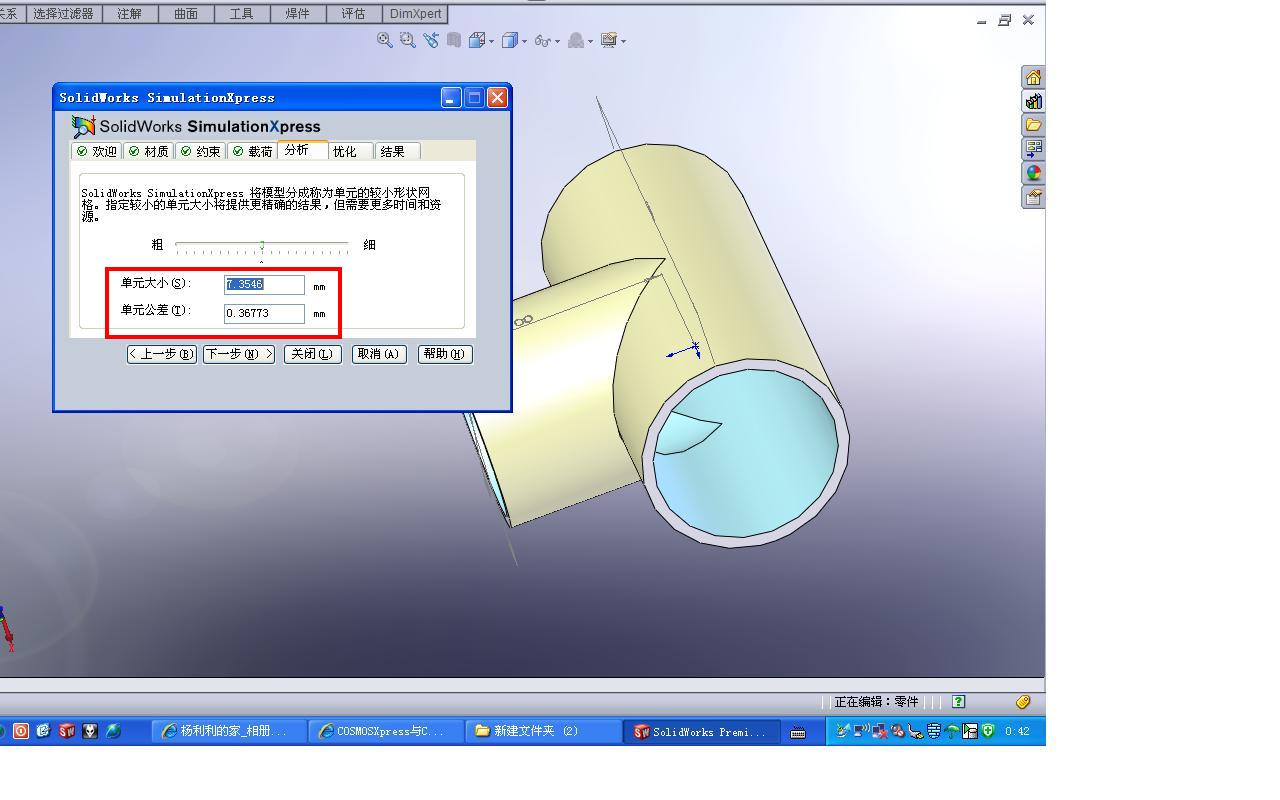The height and width of the screenshot is (800, 1280).
Task: Click the yellow tag icon in status bar
Action: point(1023,702)
